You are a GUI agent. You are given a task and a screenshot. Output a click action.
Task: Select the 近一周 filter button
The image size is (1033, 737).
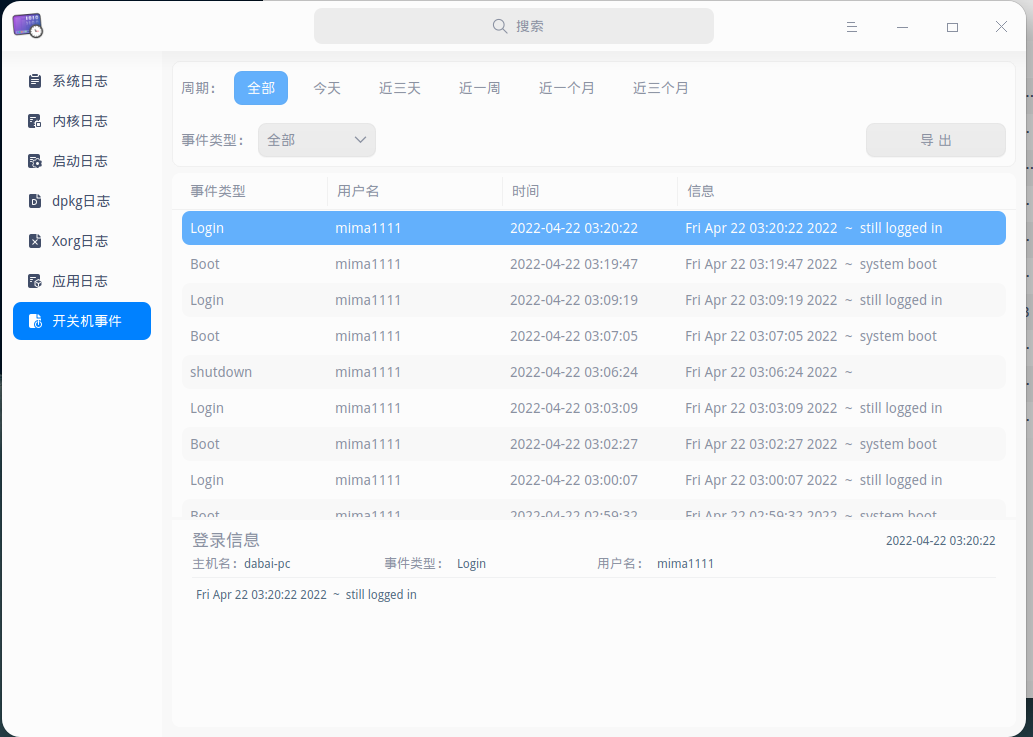click(479, 88)
